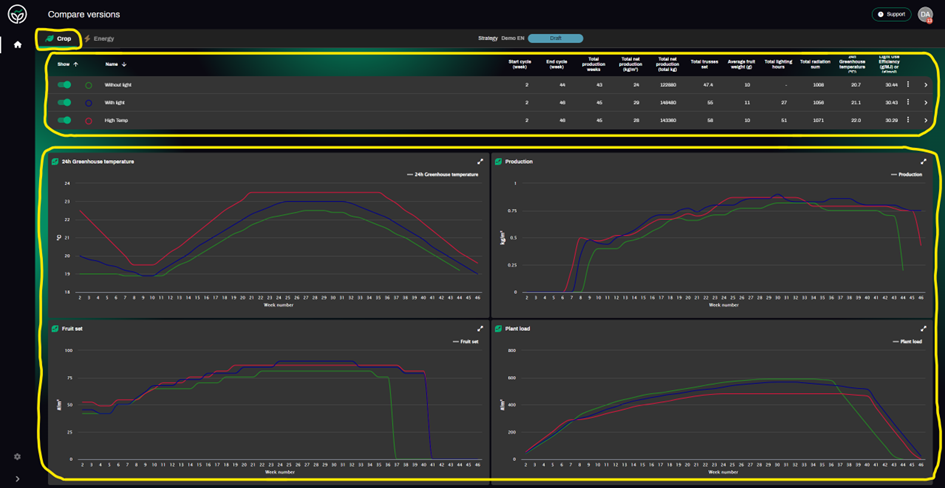Open the settings gear in the sidebar
945x488 pixels.
17,457
